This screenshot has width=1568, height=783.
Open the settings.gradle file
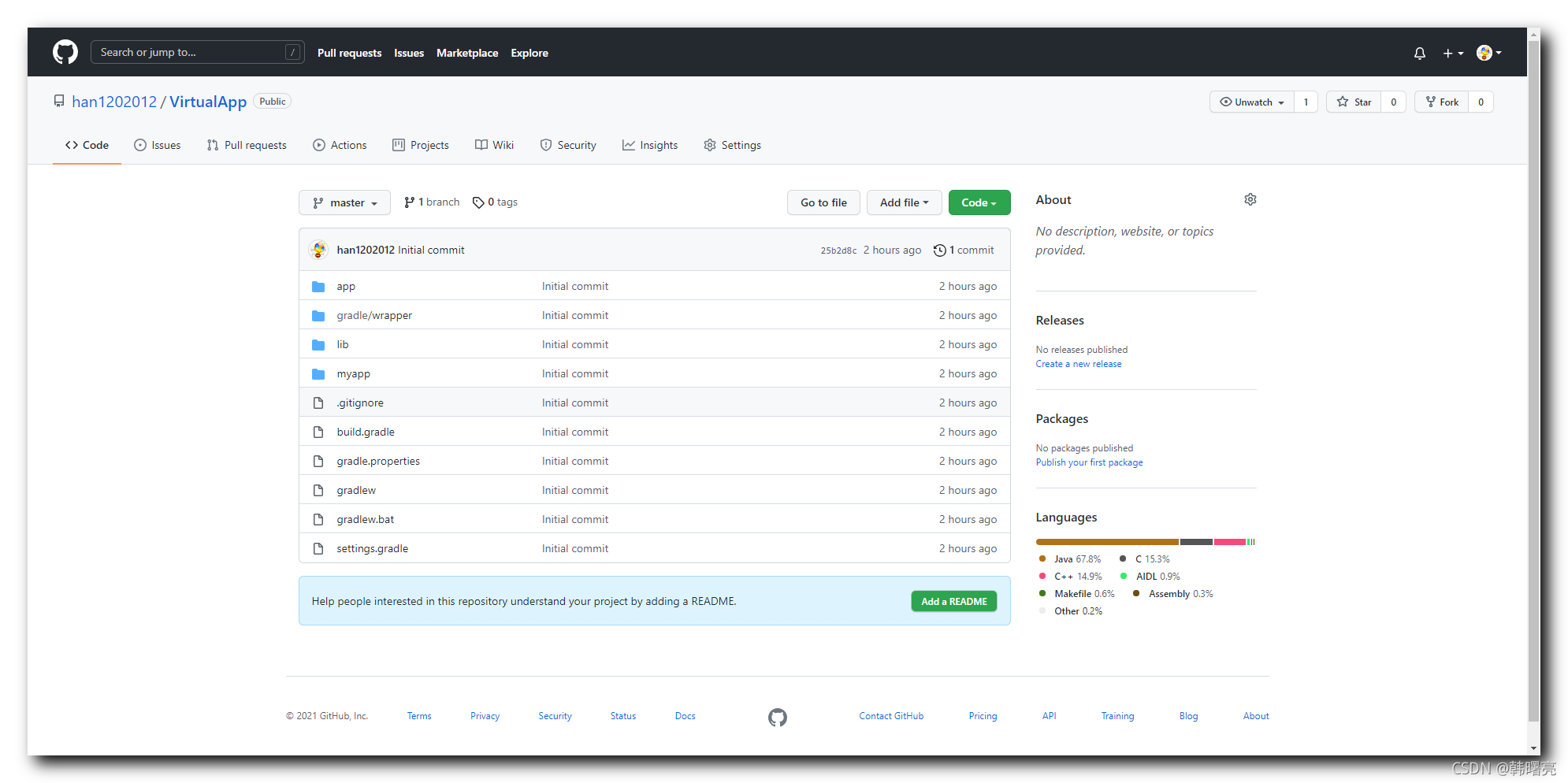(373, 548)
